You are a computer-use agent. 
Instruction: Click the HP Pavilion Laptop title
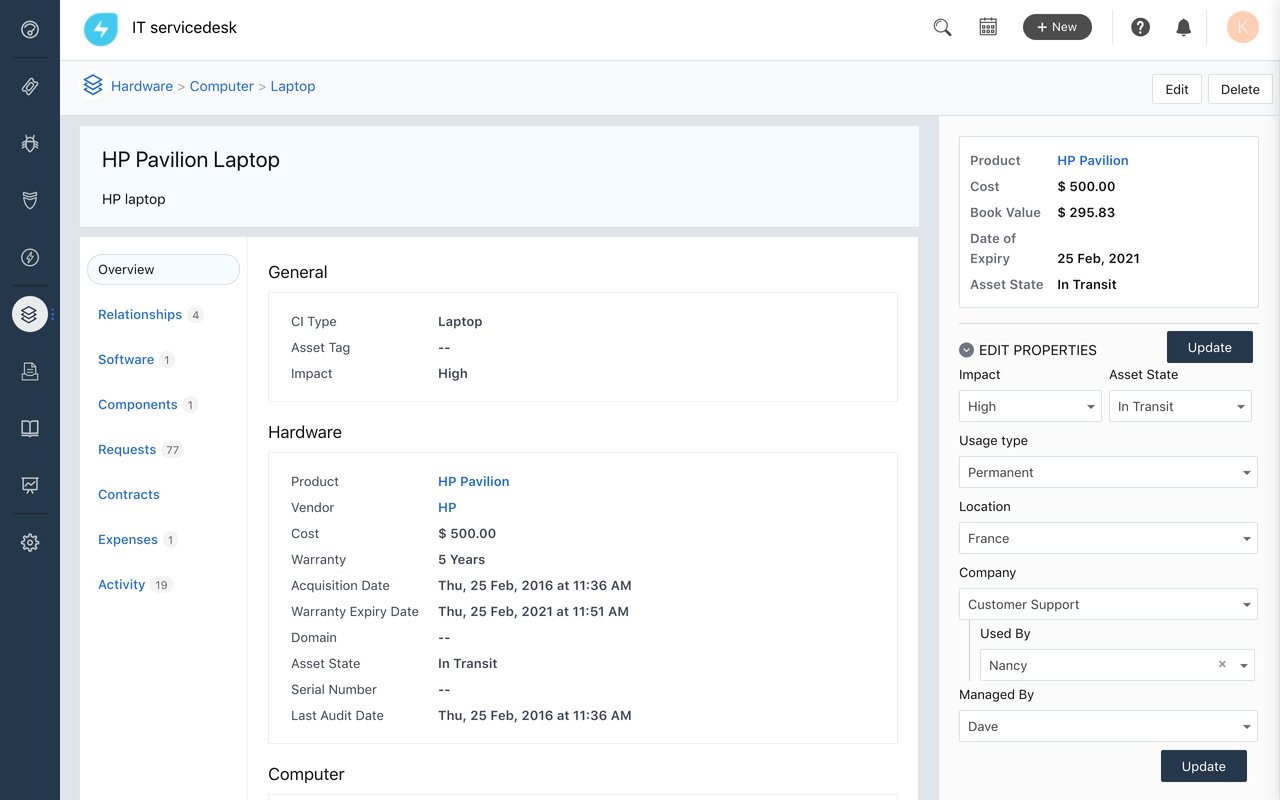191,160
